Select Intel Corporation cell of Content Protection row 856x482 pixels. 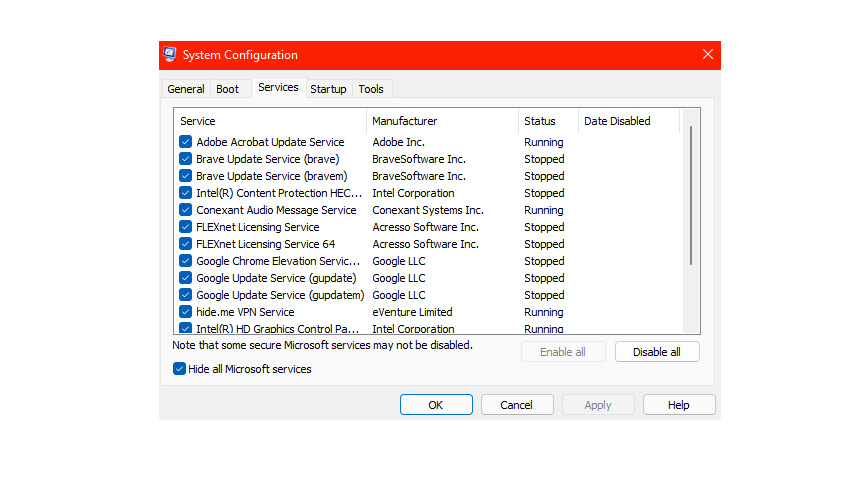point(413,193)
